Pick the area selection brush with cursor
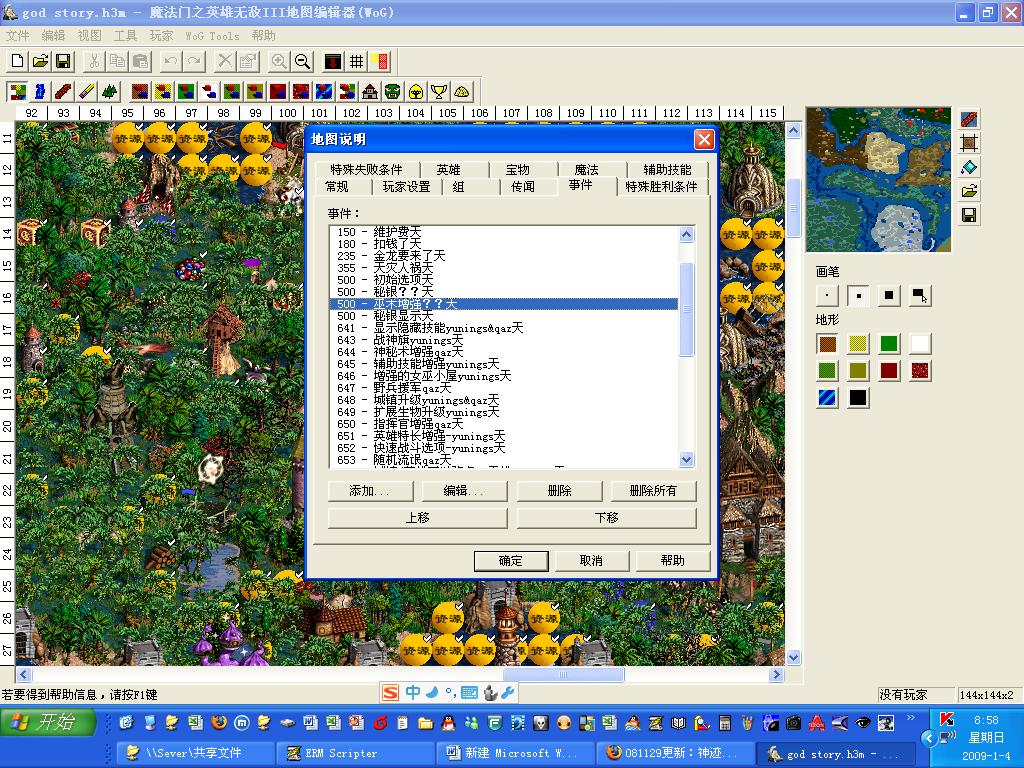The image size is (1024, 768). tap(920, 295)
